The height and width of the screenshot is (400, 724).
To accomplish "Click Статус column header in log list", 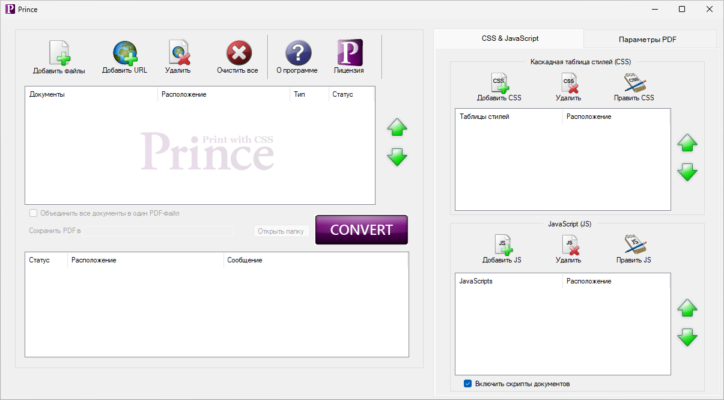I will coord(46,260).
